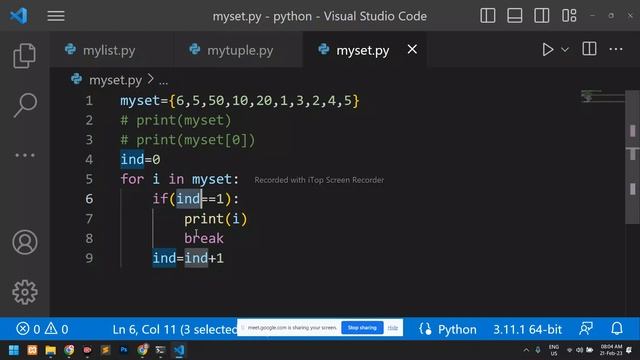Click the warnings triangle icon in status bar

[51, 329]
